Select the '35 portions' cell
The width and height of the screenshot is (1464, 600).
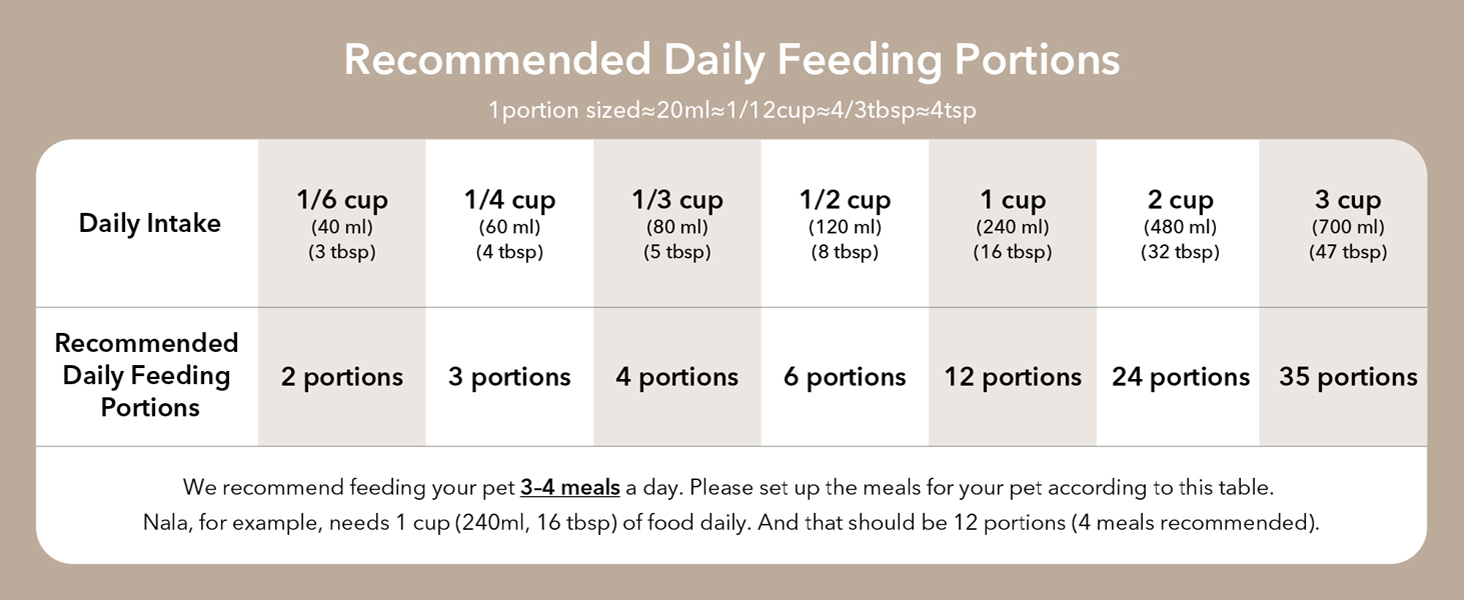[x=1347, y=377]
